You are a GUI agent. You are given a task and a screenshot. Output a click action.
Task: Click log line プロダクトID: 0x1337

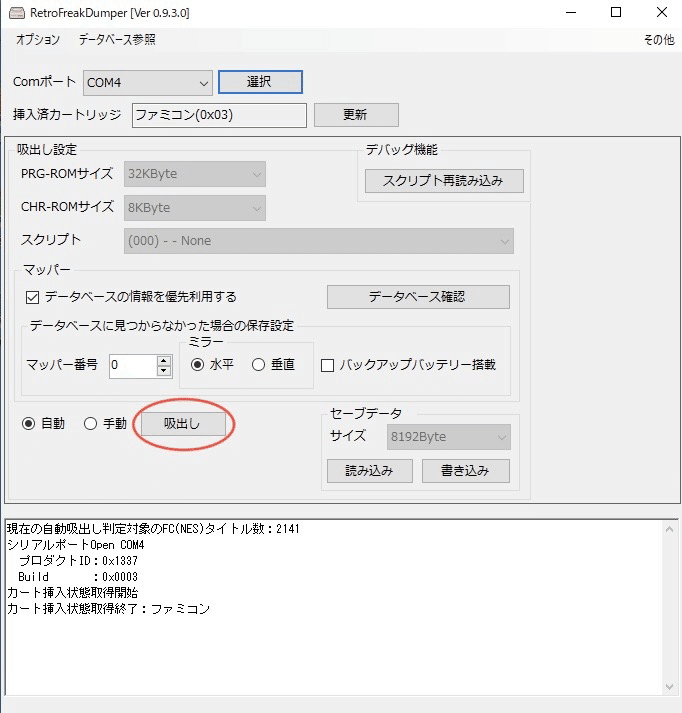78,561
